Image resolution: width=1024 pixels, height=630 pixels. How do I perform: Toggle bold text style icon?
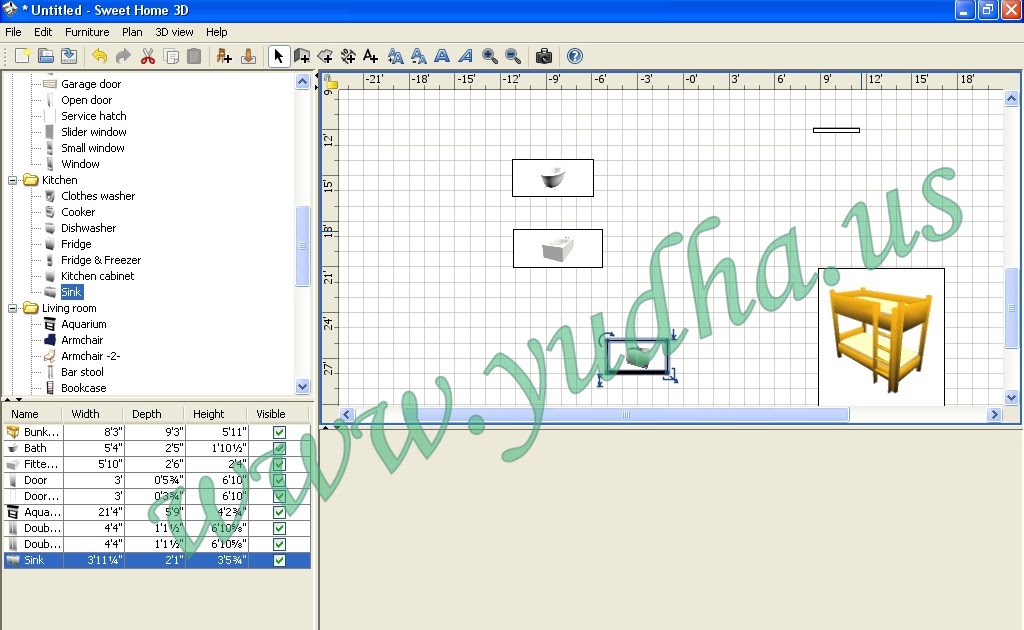click(442, 56)
